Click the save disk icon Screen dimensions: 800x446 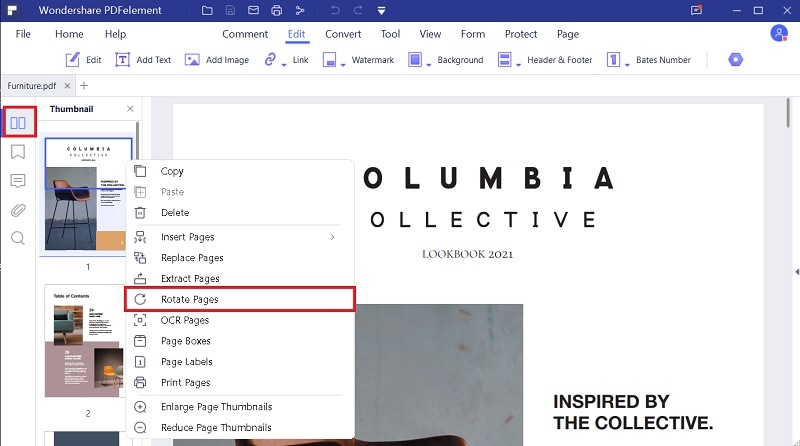click(231, 10)
